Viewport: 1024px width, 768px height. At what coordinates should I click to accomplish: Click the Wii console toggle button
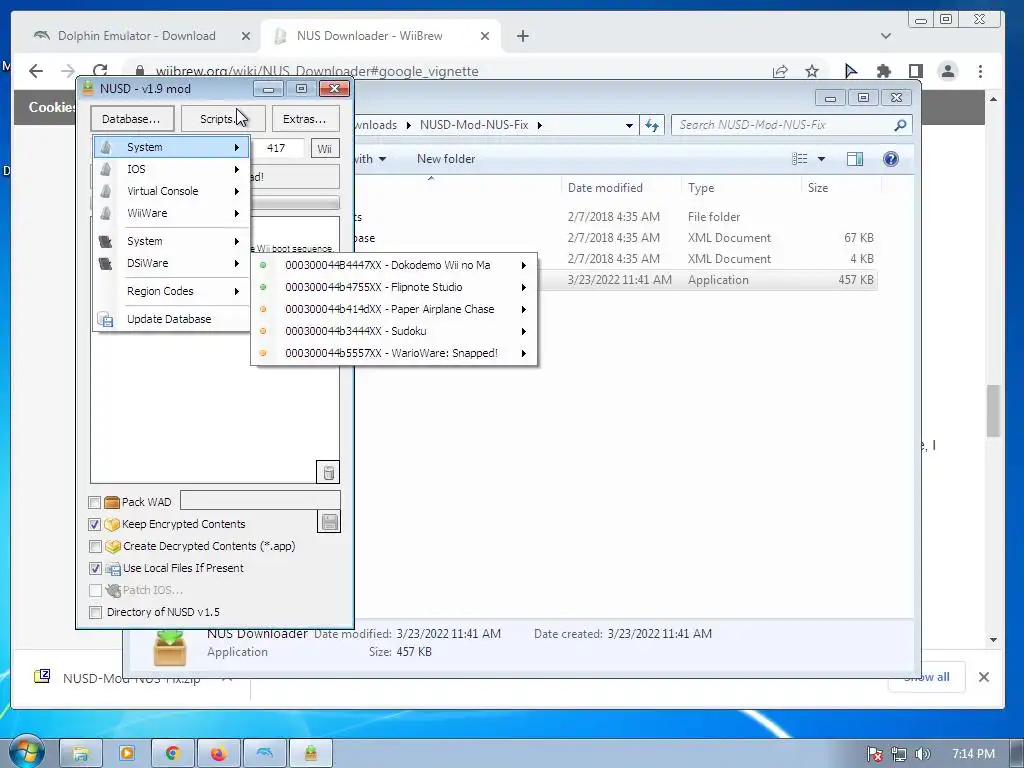325,148
